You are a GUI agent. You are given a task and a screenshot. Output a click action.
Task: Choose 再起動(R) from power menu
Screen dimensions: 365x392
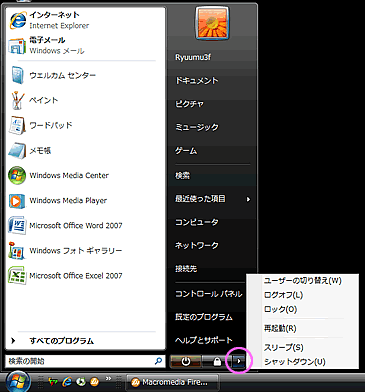coord(280,328)
